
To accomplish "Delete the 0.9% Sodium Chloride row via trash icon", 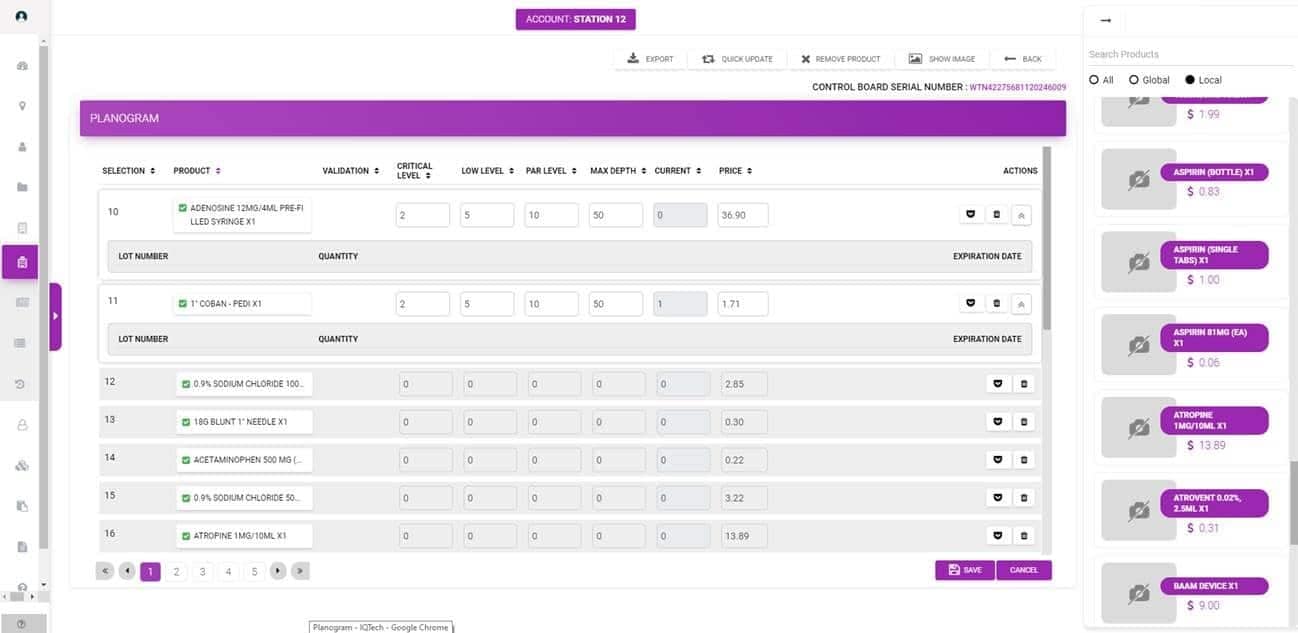I will point(1023,383).
